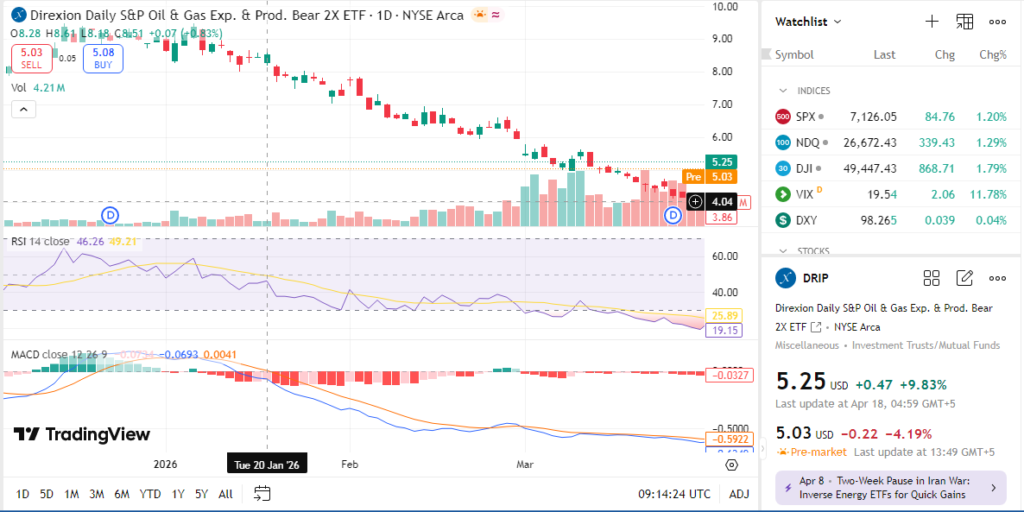Click the plus icon on the price scale
The image size is (1024, 512).
pos(695,202)
